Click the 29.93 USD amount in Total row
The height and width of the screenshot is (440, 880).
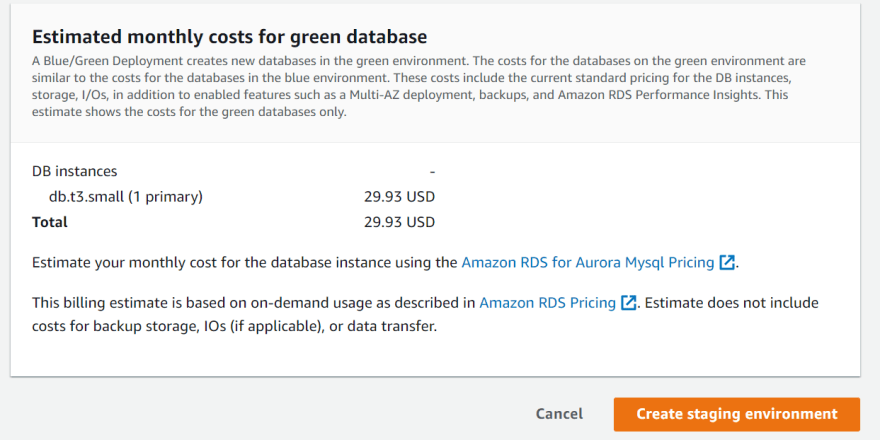(399, 222)
